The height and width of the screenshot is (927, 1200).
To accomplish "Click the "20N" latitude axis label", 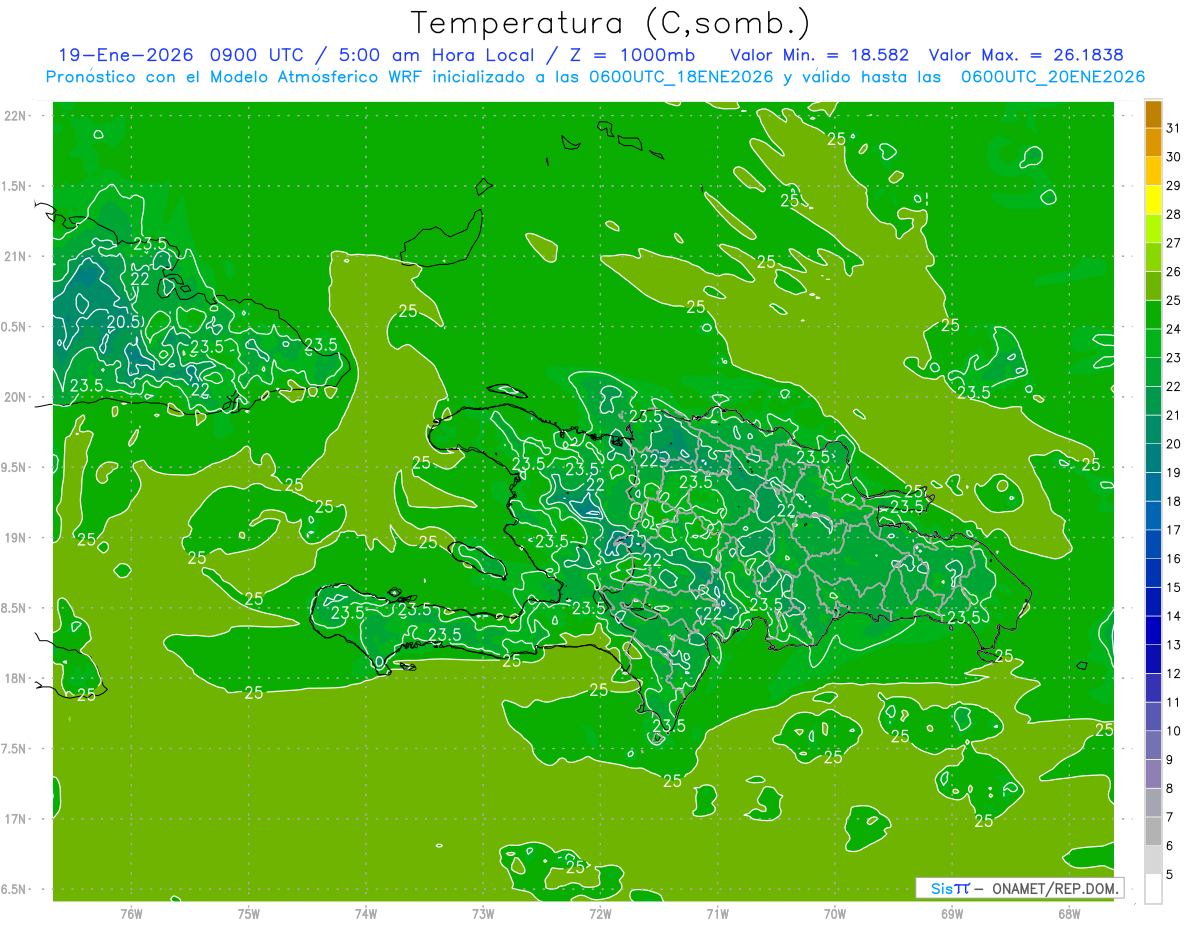I will (x=15, y=397).
